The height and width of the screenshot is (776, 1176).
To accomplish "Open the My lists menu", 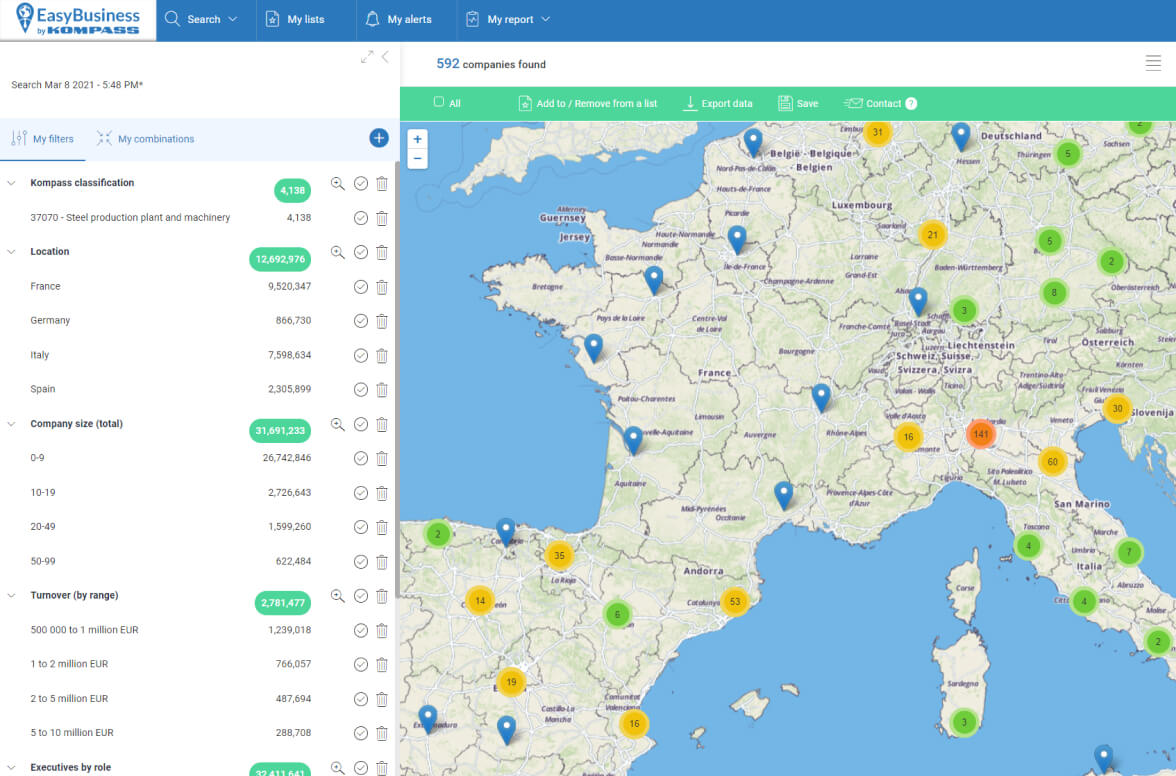I will pos(295,19).
